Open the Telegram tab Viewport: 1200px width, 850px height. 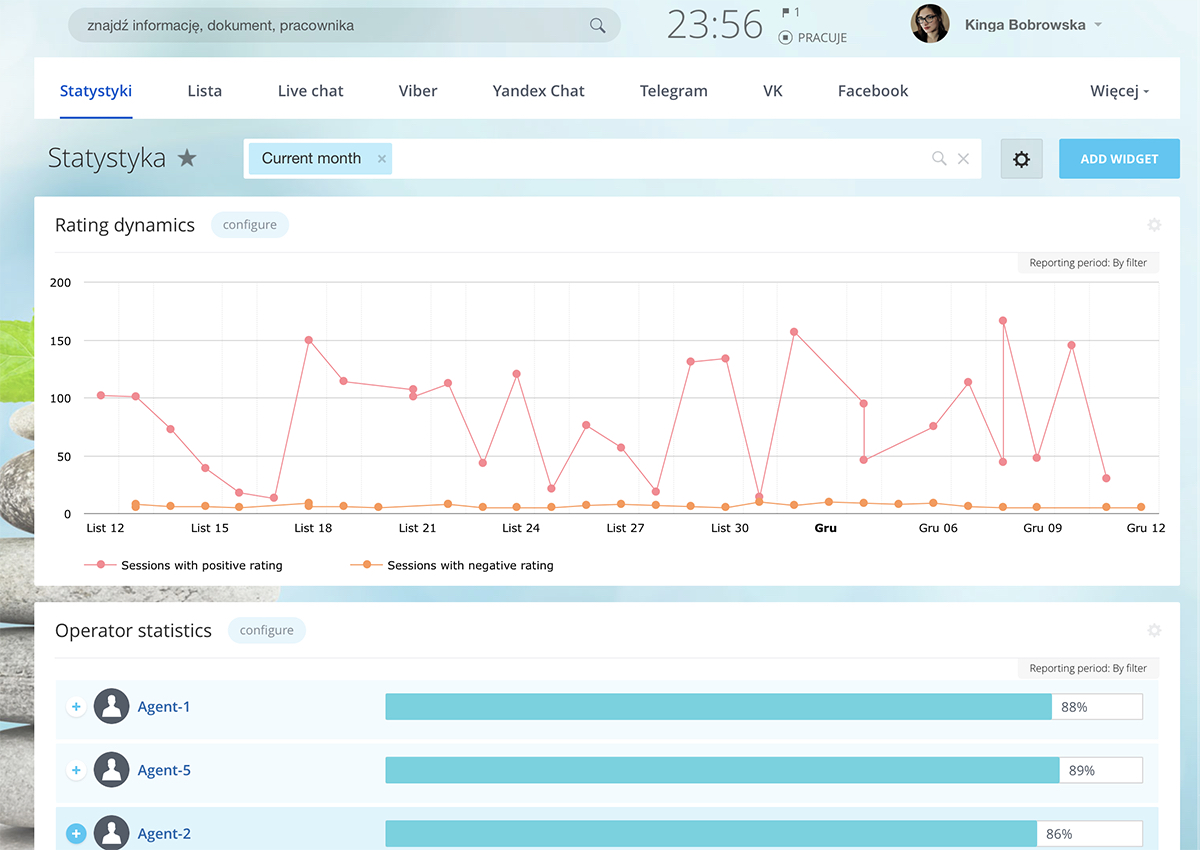tap(673, 91)
